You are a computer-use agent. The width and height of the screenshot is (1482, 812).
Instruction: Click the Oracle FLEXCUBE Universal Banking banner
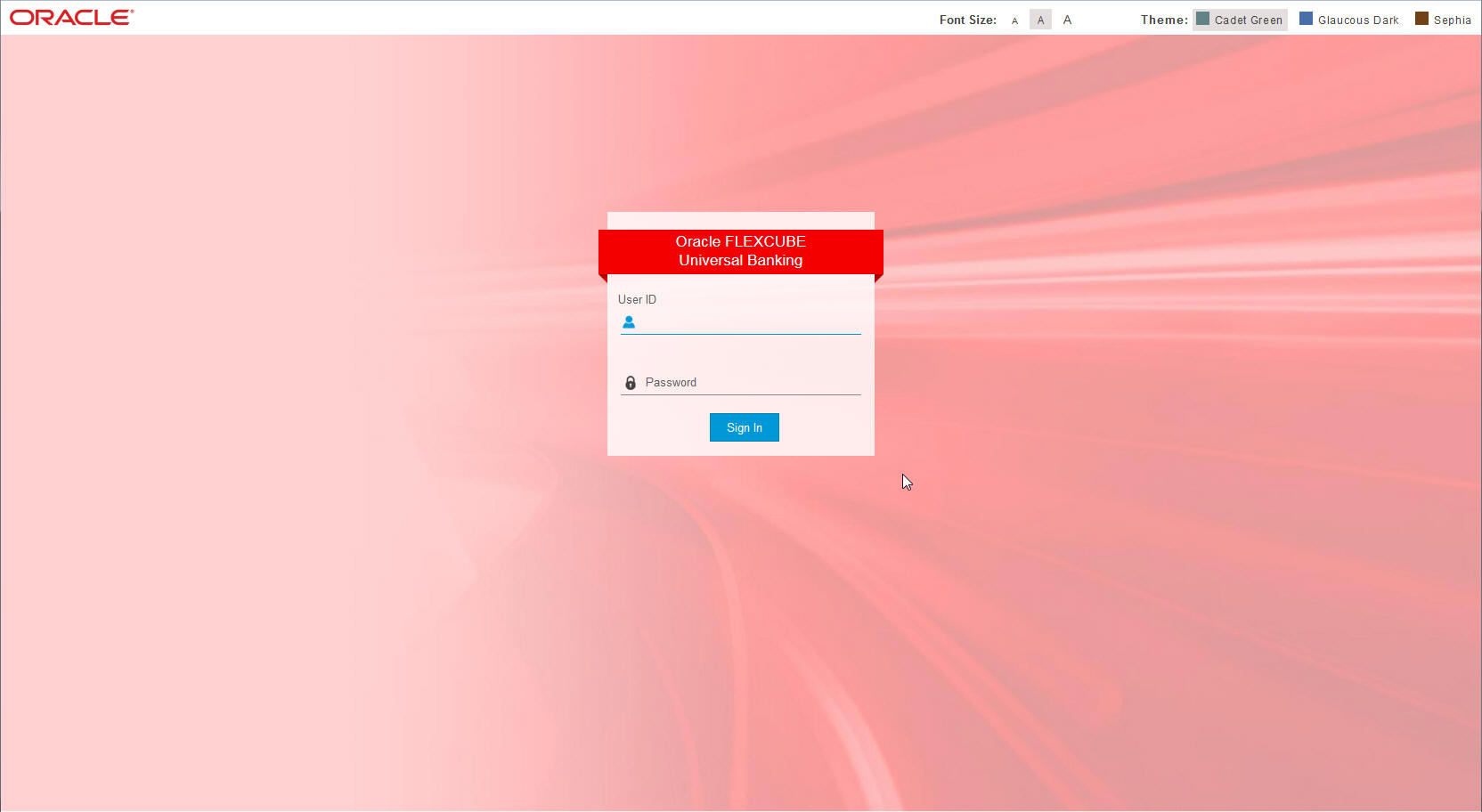[741, 251]
